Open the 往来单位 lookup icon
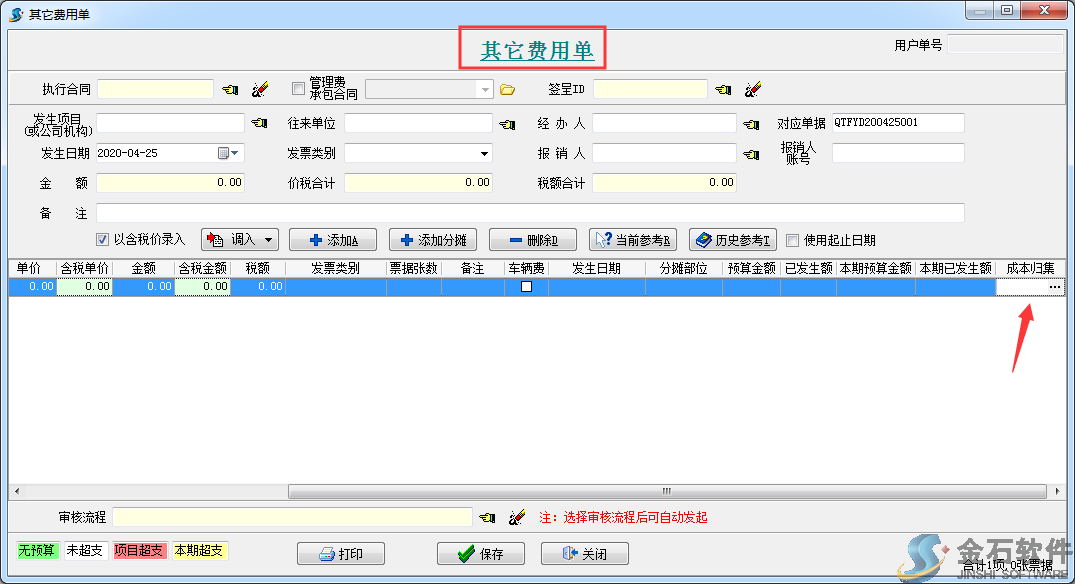This screenshot has width=1075, height=584. point(506,123)
